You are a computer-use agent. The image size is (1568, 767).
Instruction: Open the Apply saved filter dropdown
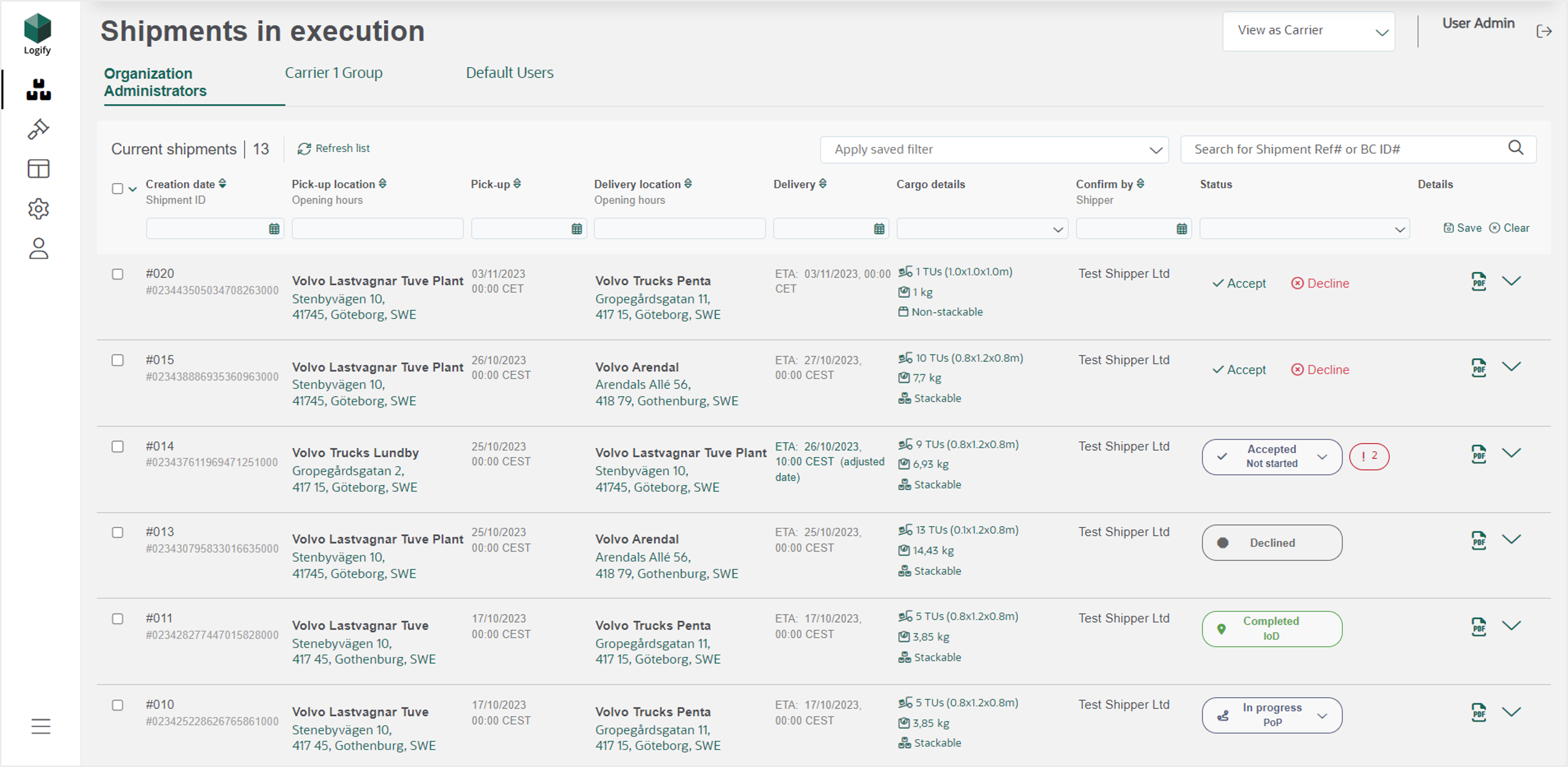pyautogui.click(x=994, y=150)
